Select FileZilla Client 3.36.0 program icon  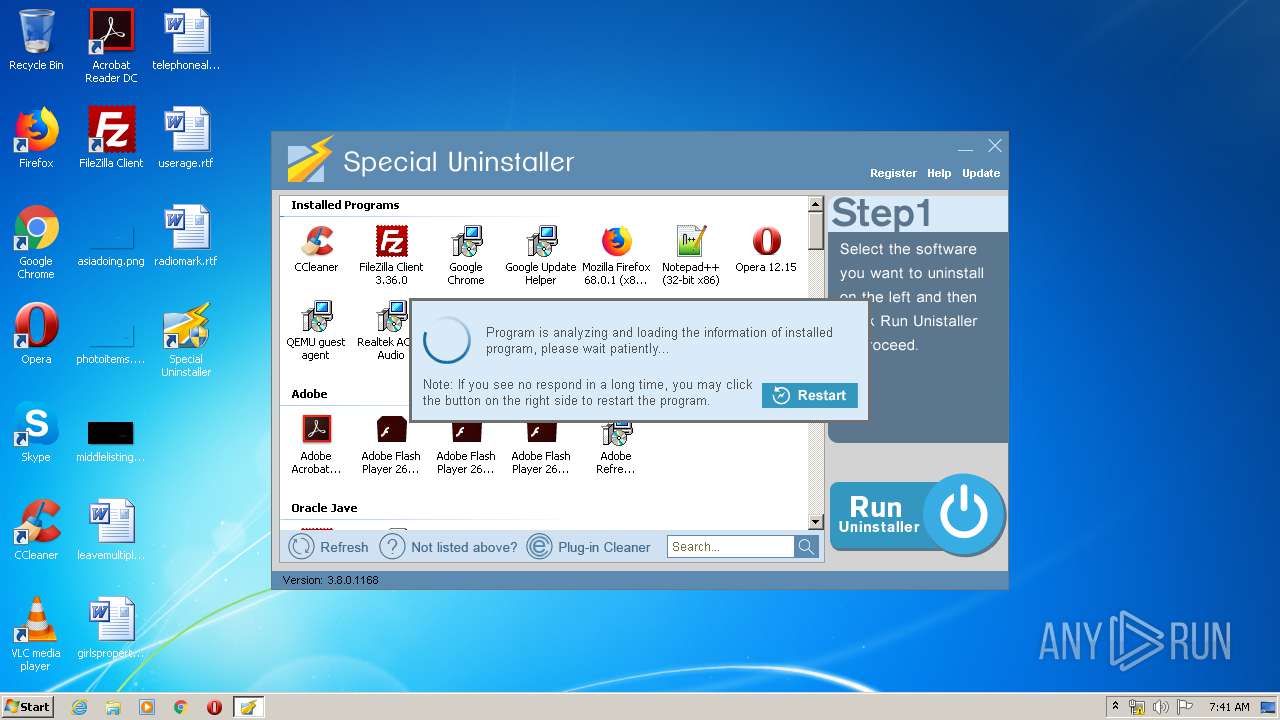pos(391,255)
